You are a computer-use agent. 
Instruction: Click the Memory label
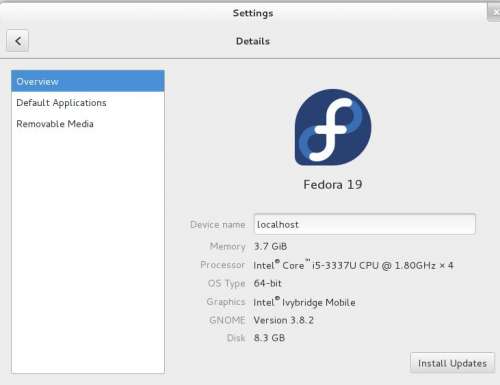[x=228, y=246]
